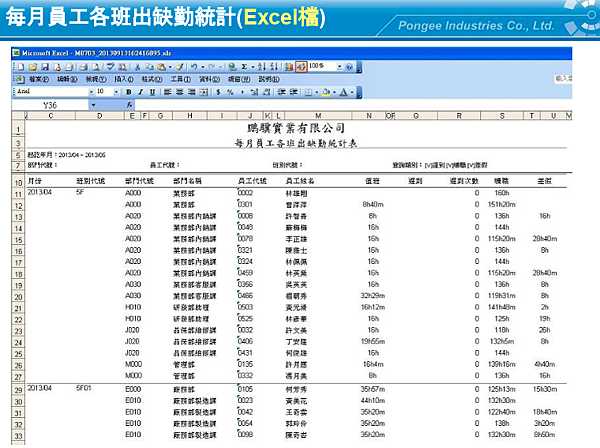Open the font size 10 dropdown

[116, 92]
